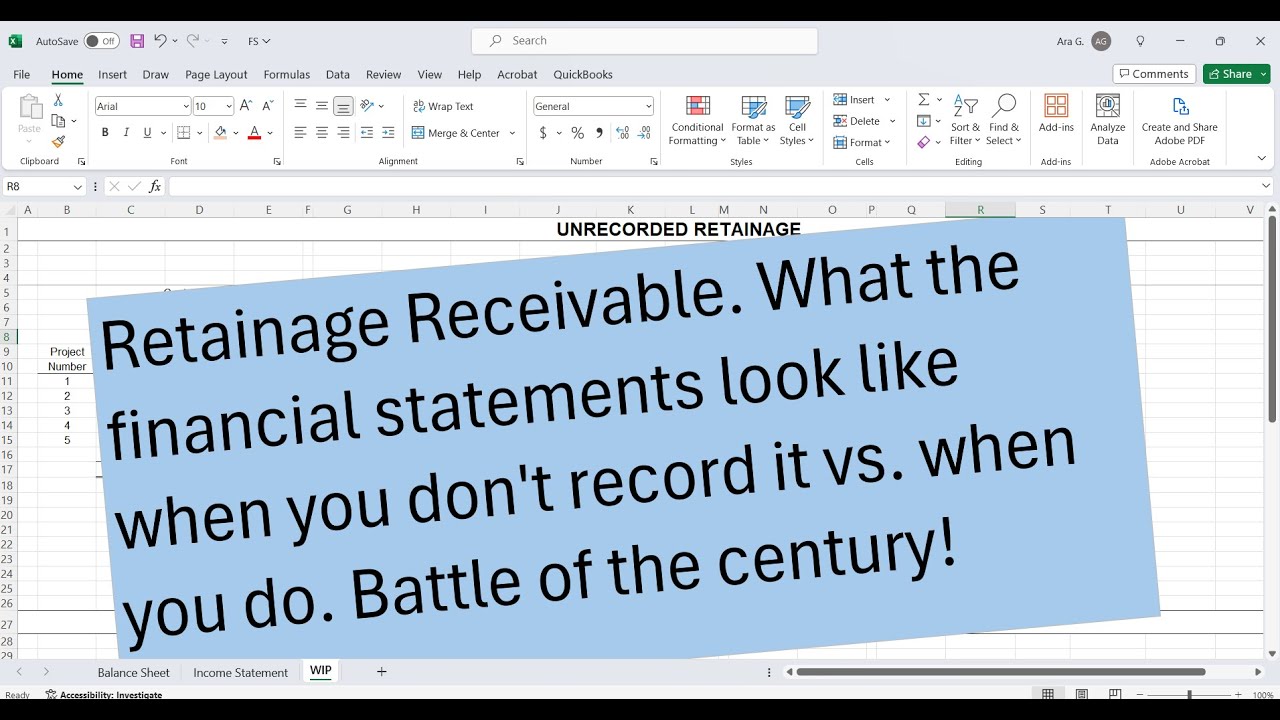
Task: Add a new sheet with plus button
Action: [x=381, y=672]
